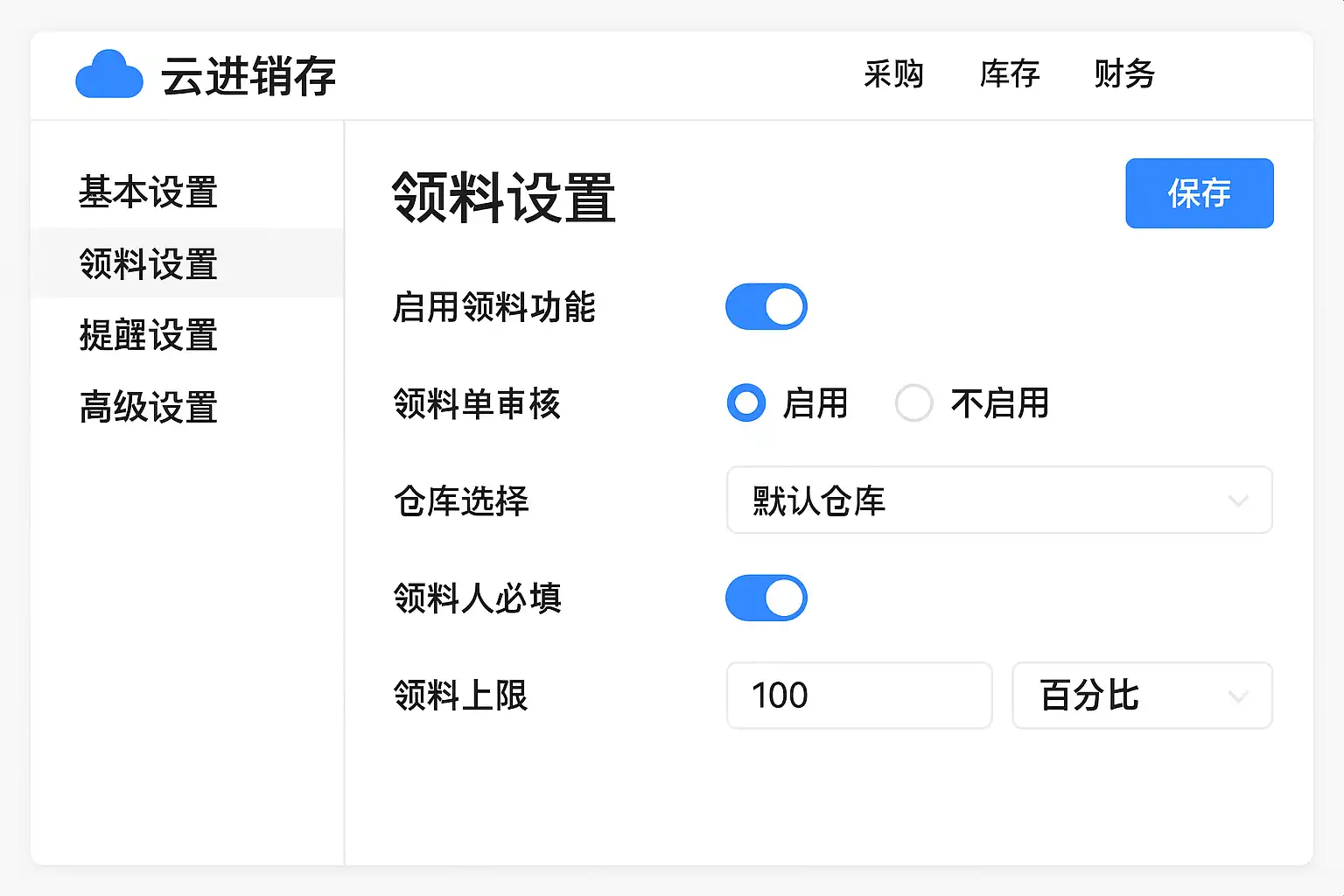The height and width of the screenshot is (896, 1344).
Task: Click the 云进销存 app title
Action: point(248,76)
